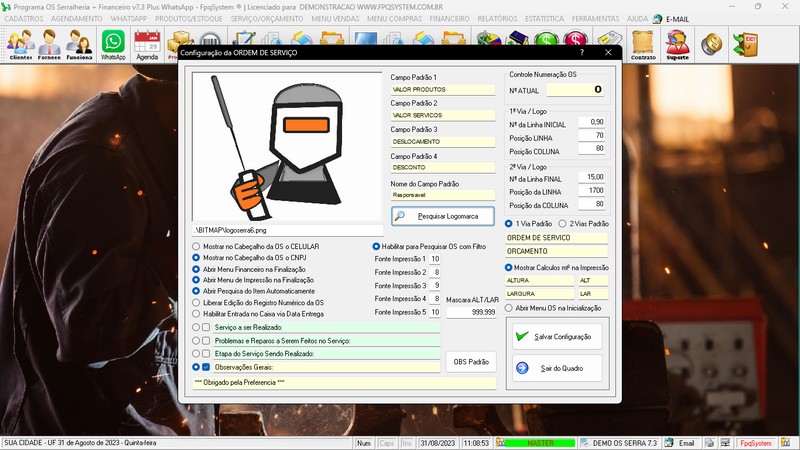Screen dimensions: 800x450
Task: Open the Clientes toolbar icon
Action: [x=20, y=44]
